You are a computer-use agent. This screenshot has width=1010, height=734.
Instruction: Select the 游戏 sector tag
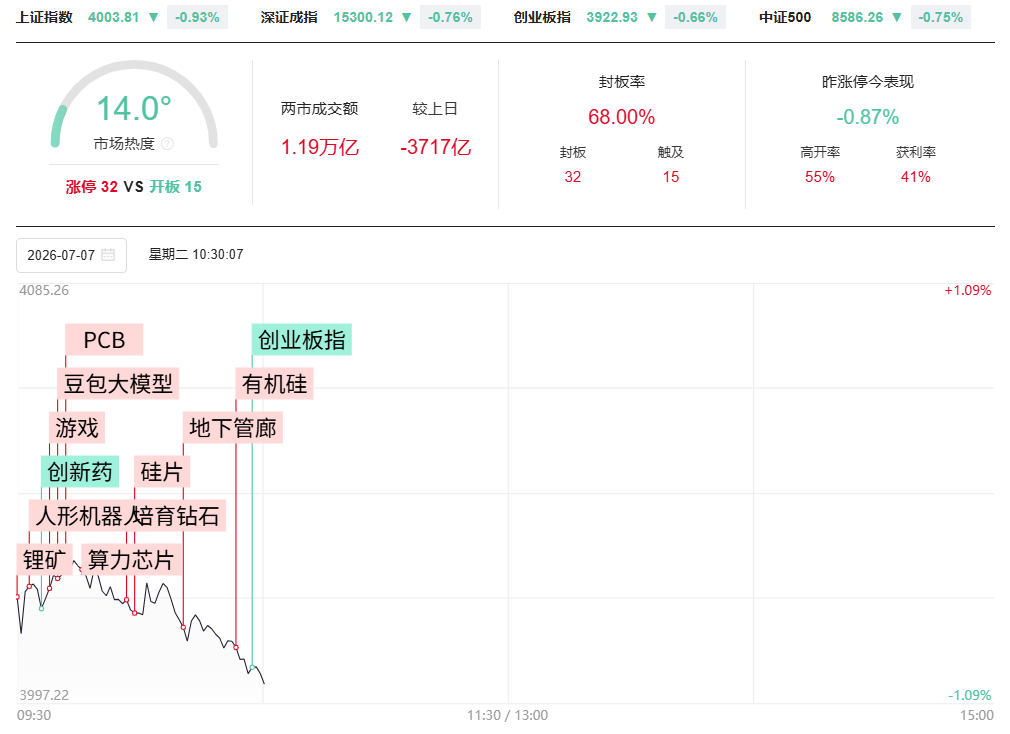click(x=77, y=428)
